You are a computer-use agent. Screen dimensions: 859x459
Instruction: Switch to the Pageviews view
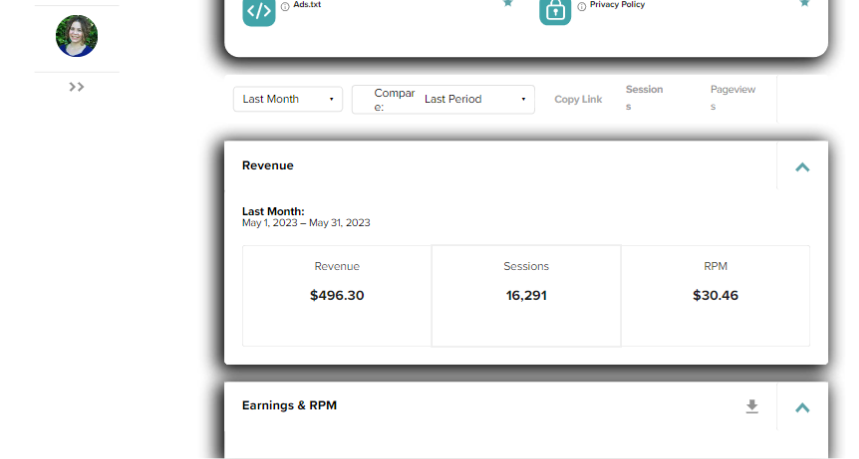(x=732, y=97)
